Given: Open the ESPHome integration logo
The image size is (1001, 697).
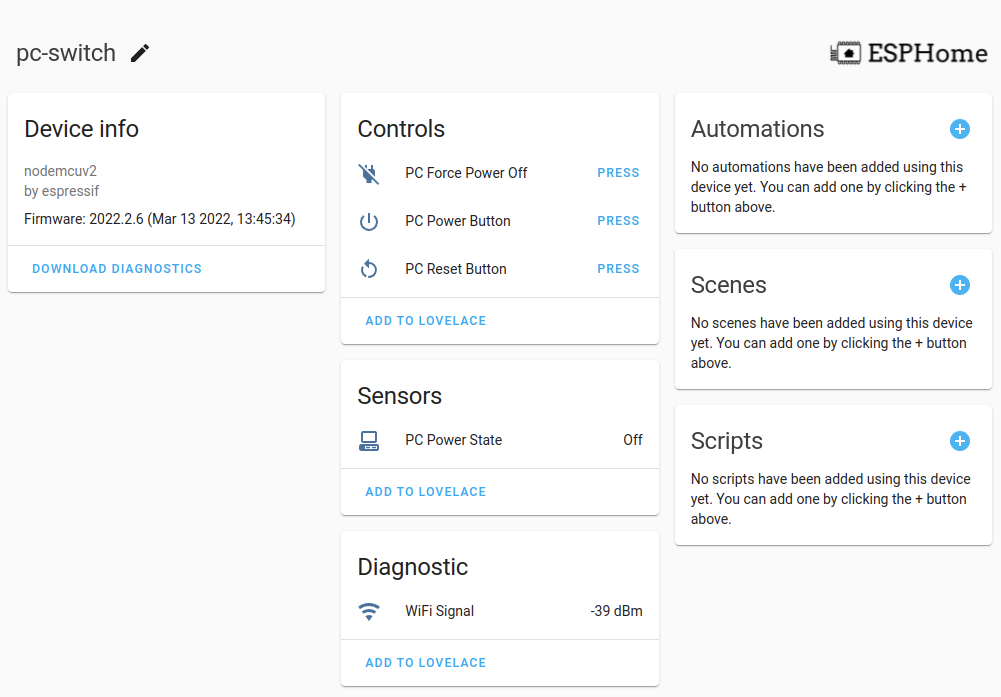Looking at the screenshot, I should click(x=908, y=53).
